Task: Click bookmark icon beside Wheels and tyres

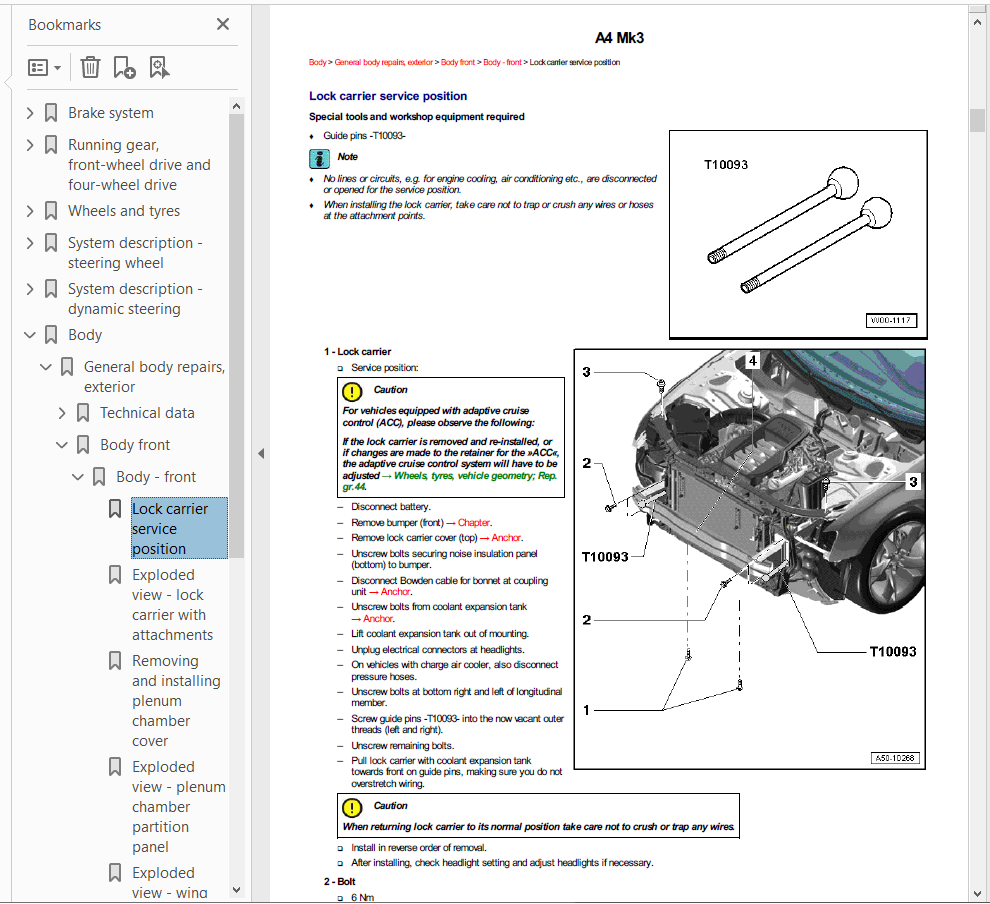Action: pyautogui.click(x=51, y=211)
